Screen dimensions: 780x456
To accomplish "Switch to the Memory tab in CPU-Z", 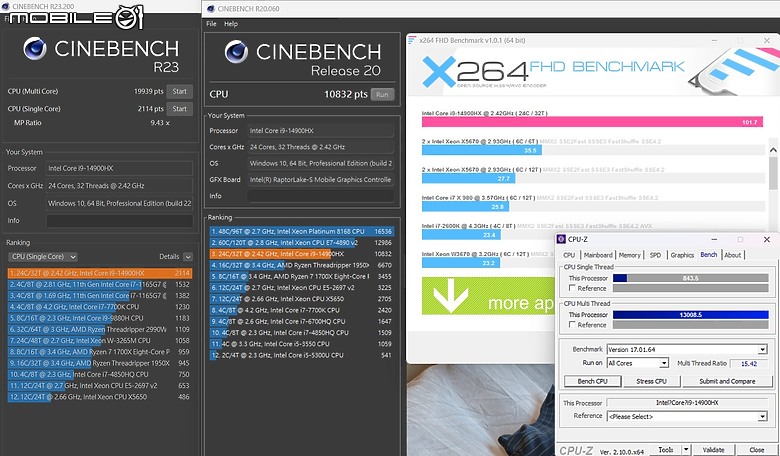I will click(630, 255).
